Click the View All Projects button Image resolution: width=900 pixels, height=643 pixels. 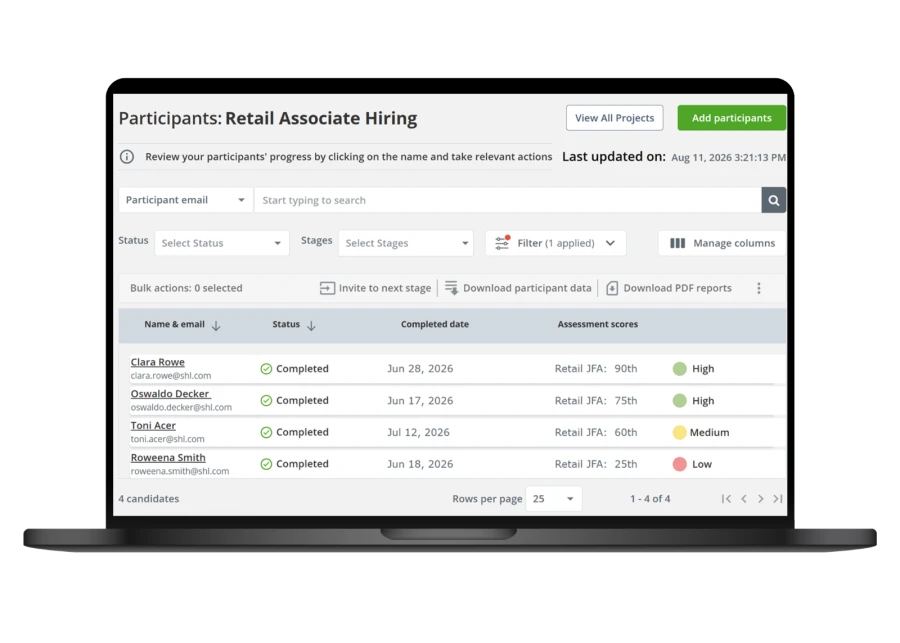tap(614, 118)
